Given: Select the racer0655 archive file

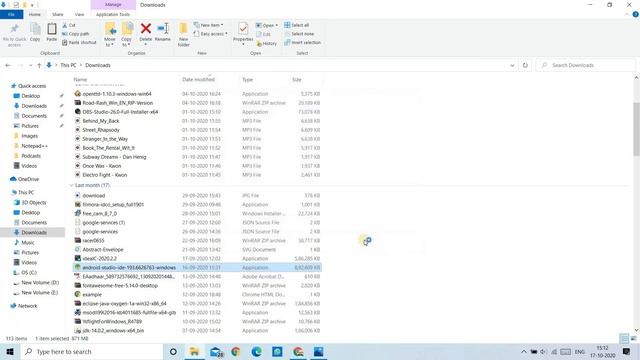Looking at the screenshot, I should (x=93, y=240).
